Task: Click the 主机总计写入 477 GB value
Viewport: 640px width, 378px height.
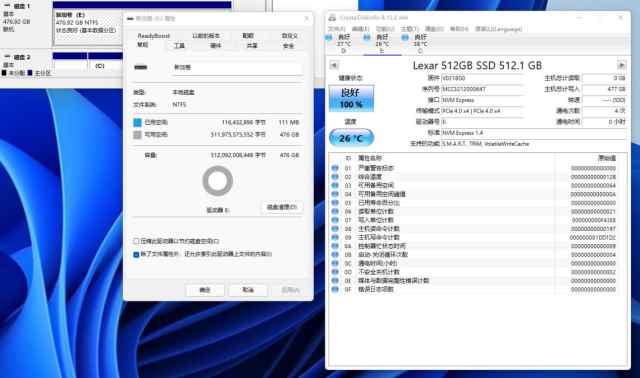Action: tap(604, 89)
